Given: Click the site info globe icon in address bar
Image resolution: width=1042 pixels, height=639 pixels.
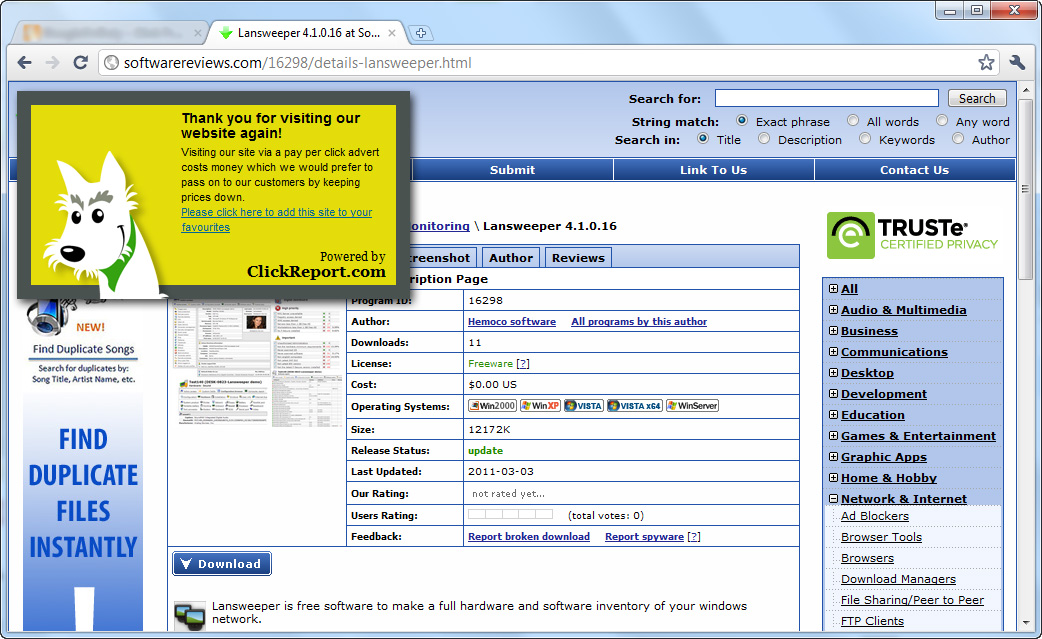Looking at the screenshot, I should point(112,62).
